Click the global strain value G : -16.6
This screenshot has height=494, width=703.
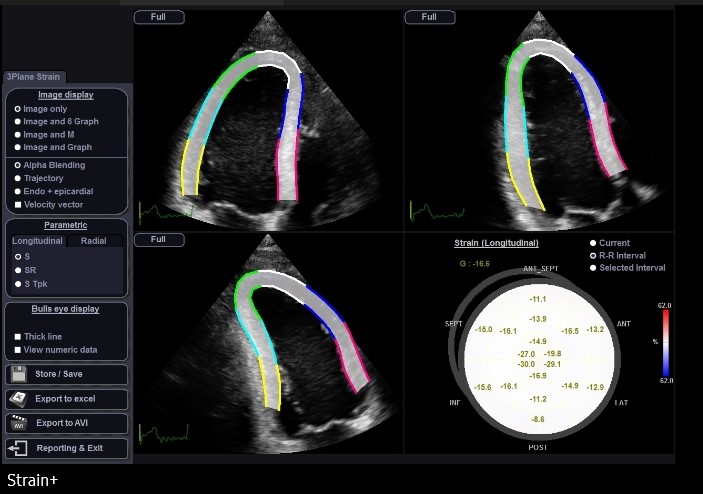(x=474, y=264)
